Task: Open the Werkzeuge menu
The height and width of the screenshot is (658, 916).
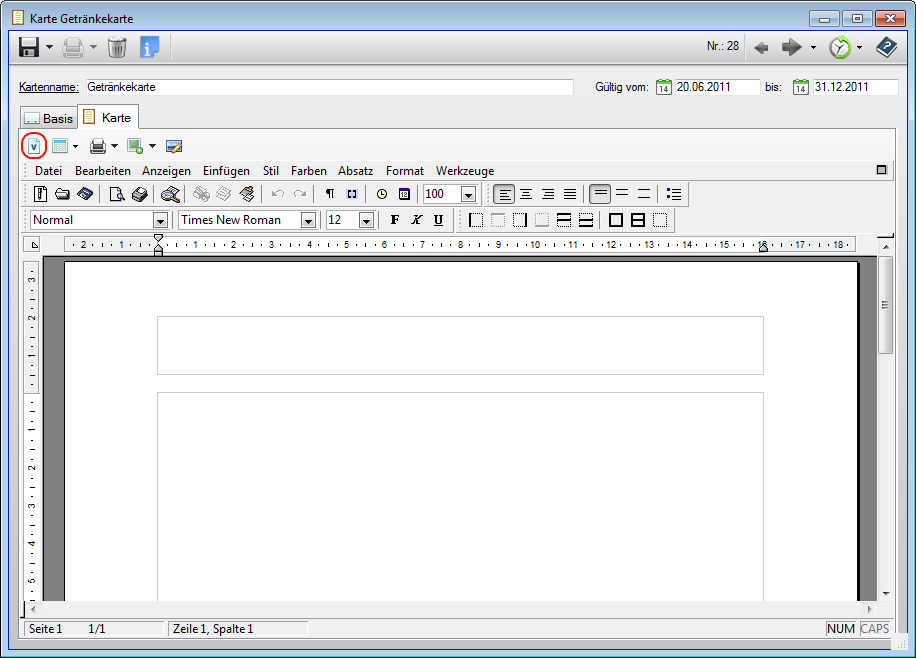Action: (464, 171)
